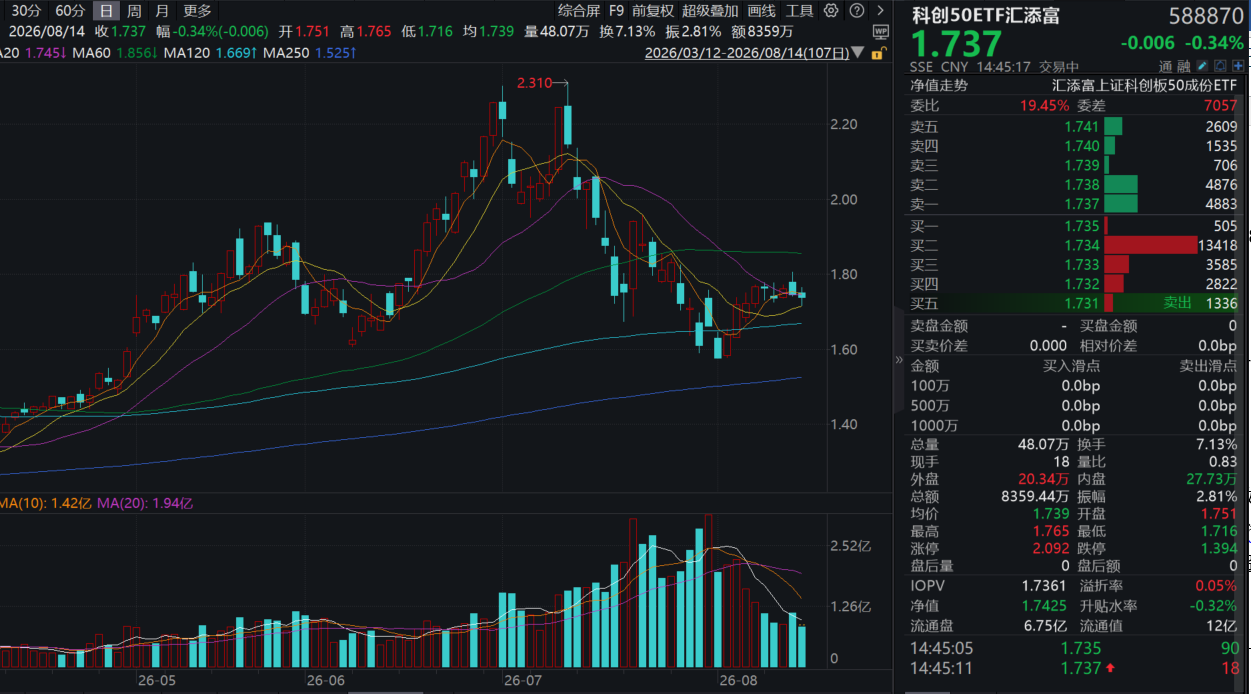The image size is (1251, 694).
Task: Open 画线 drawing tools
Action: 761,11
